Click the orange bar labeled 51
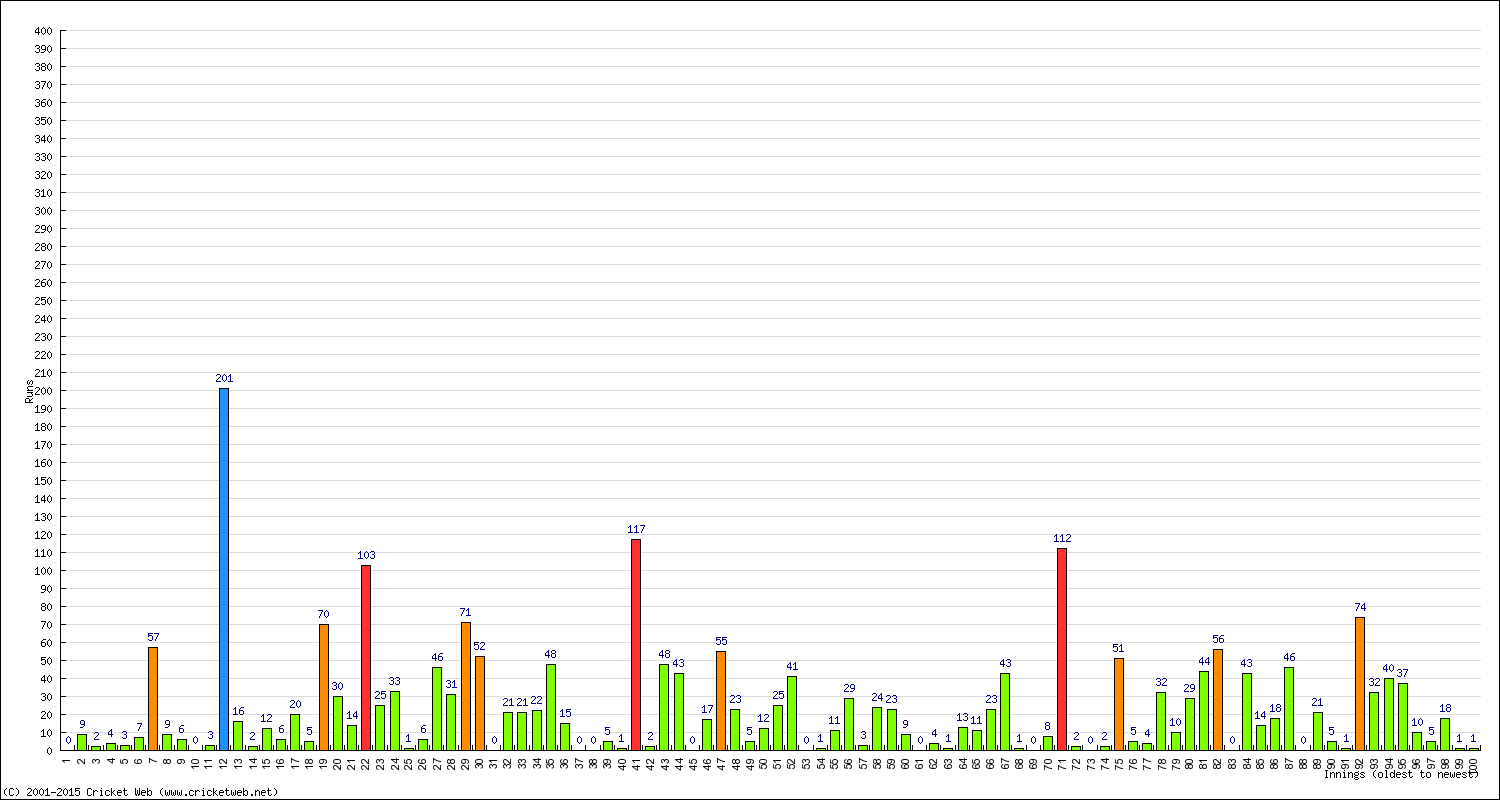 click(x=1119, y=704)
